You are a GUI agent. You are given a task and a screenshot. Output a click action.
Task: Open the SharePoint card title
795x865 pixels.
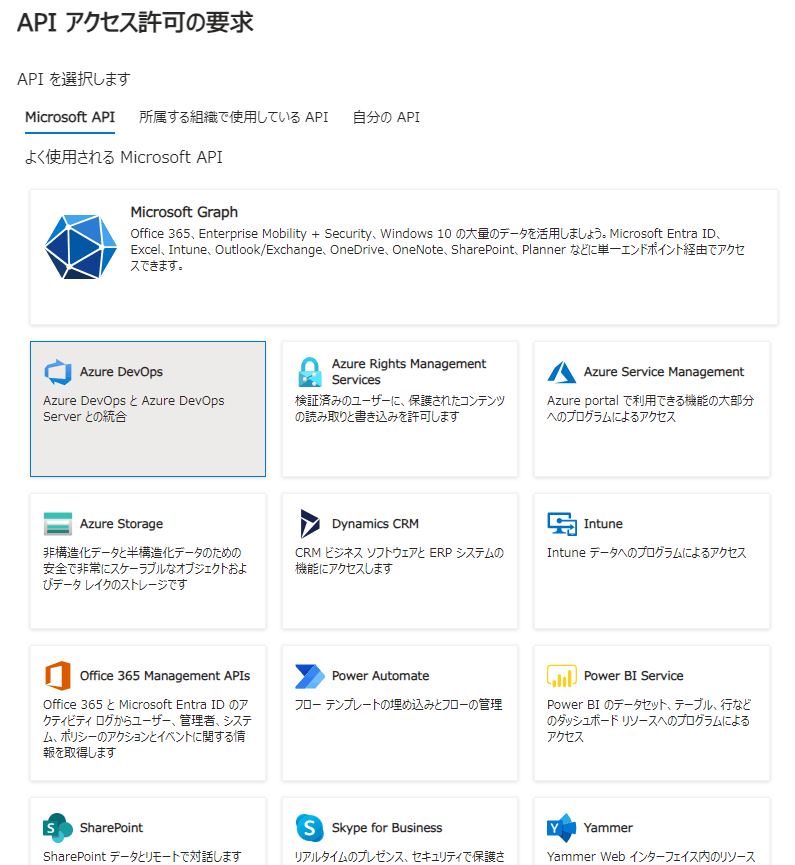click(111, 827)
